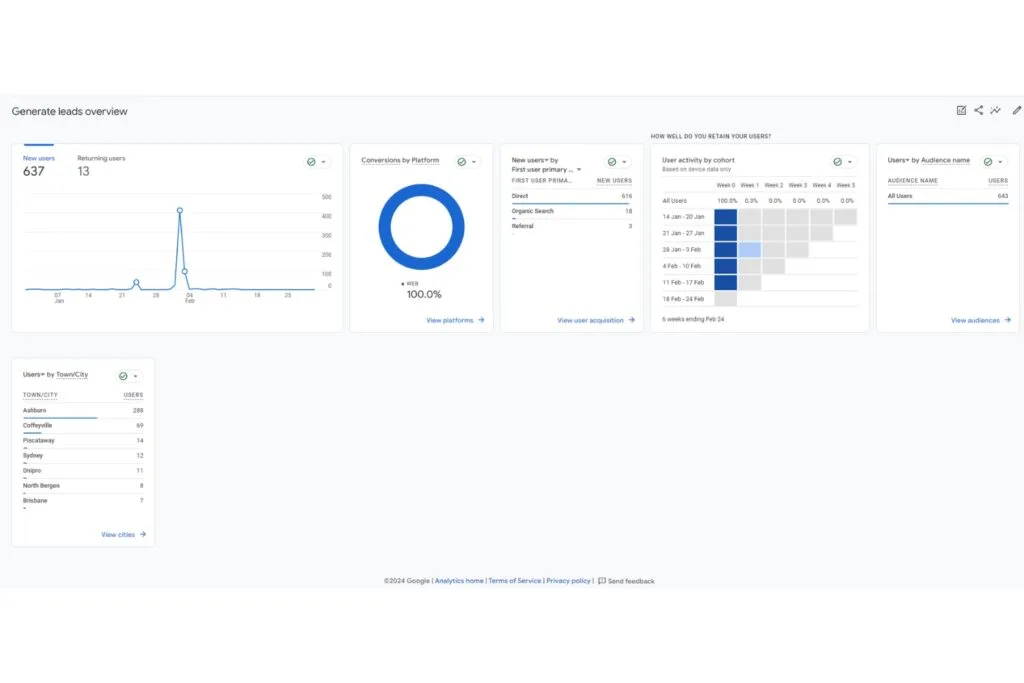This screenshot has height=683, width=1024.
Task: Click green check on New users card
Action: (x=311, y=162)
